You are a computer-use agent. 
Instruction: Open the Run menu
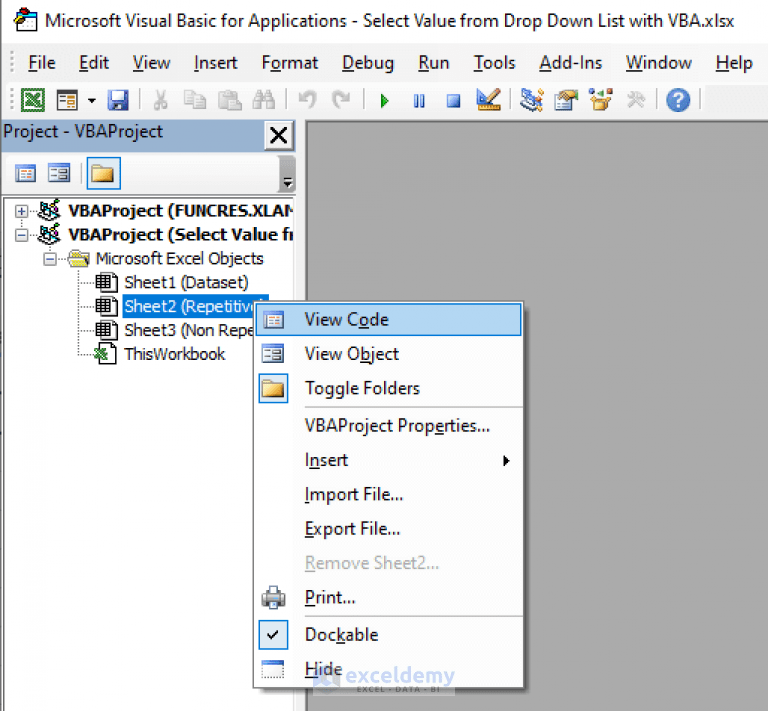click(433, 63)
